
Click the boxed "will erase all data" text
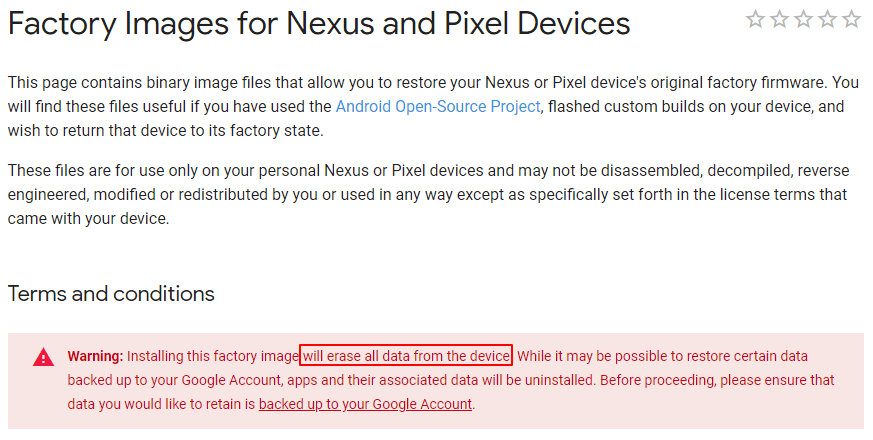coord(406,356)
